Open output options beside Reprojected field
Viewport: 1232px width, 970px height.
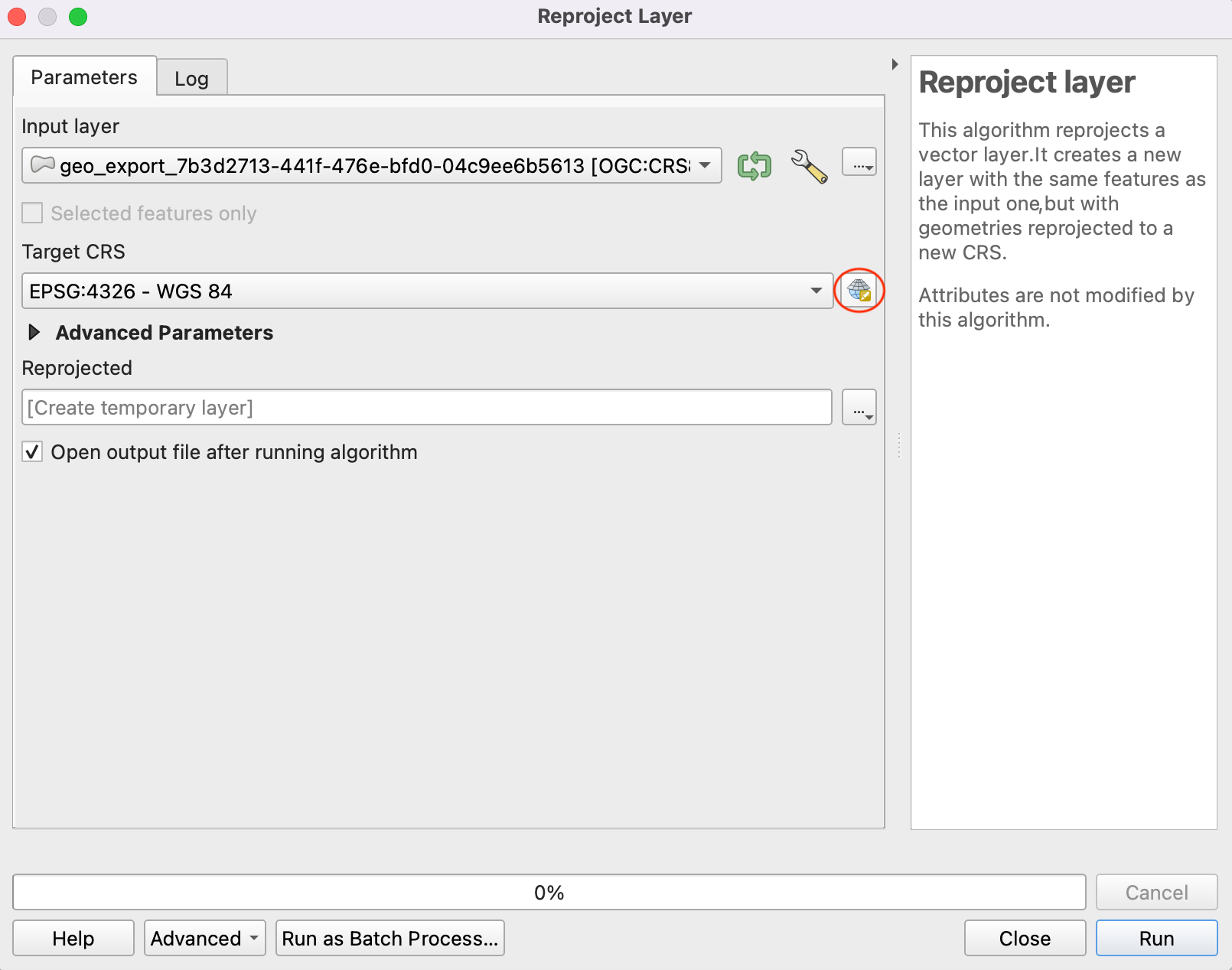point(859,408)
